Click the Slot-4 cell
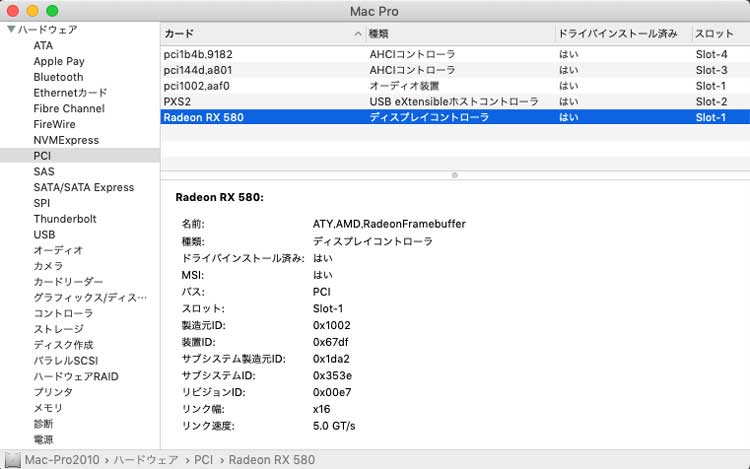 coord(711,55)
